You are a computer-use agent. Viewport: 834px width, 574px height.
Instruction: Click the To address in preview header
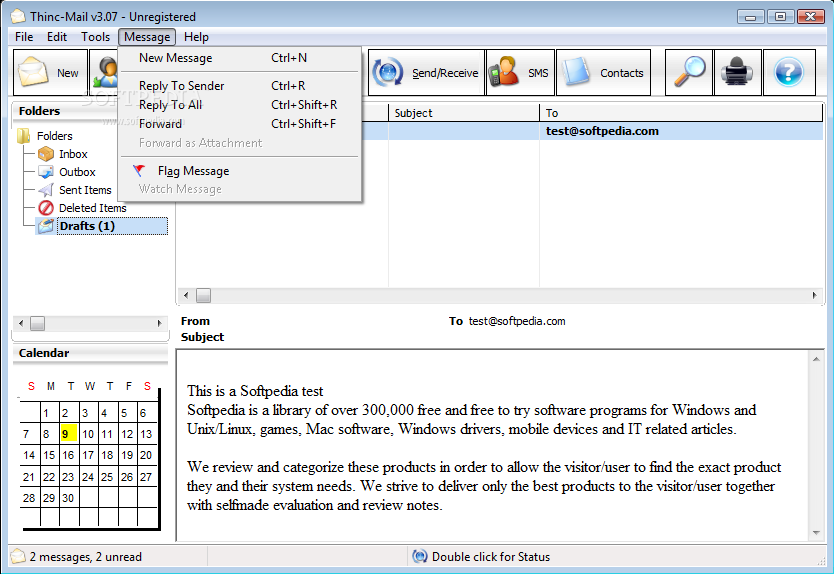pos(517,321)
